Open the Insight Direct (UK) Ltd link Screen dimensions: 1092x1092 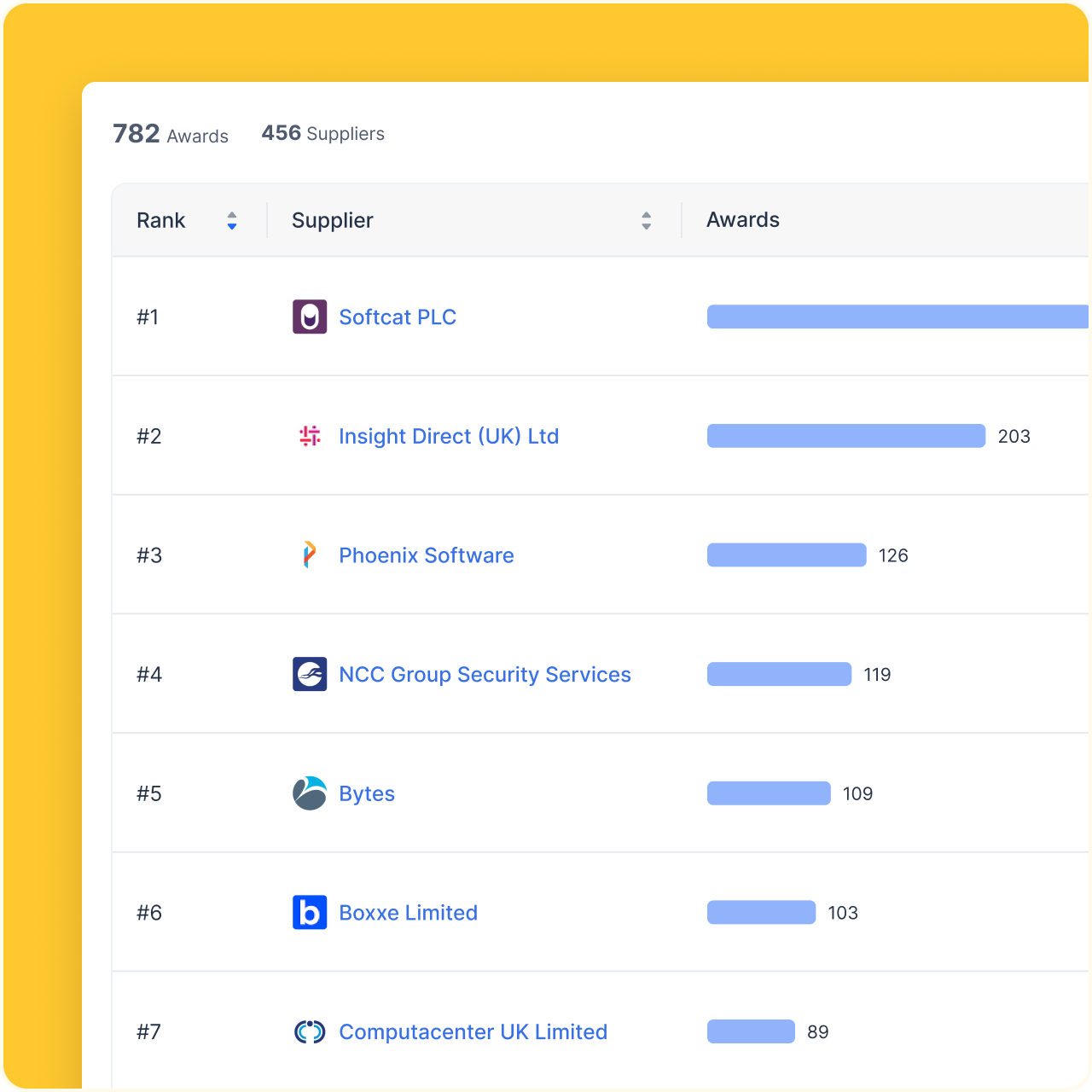tap(449, 436)
